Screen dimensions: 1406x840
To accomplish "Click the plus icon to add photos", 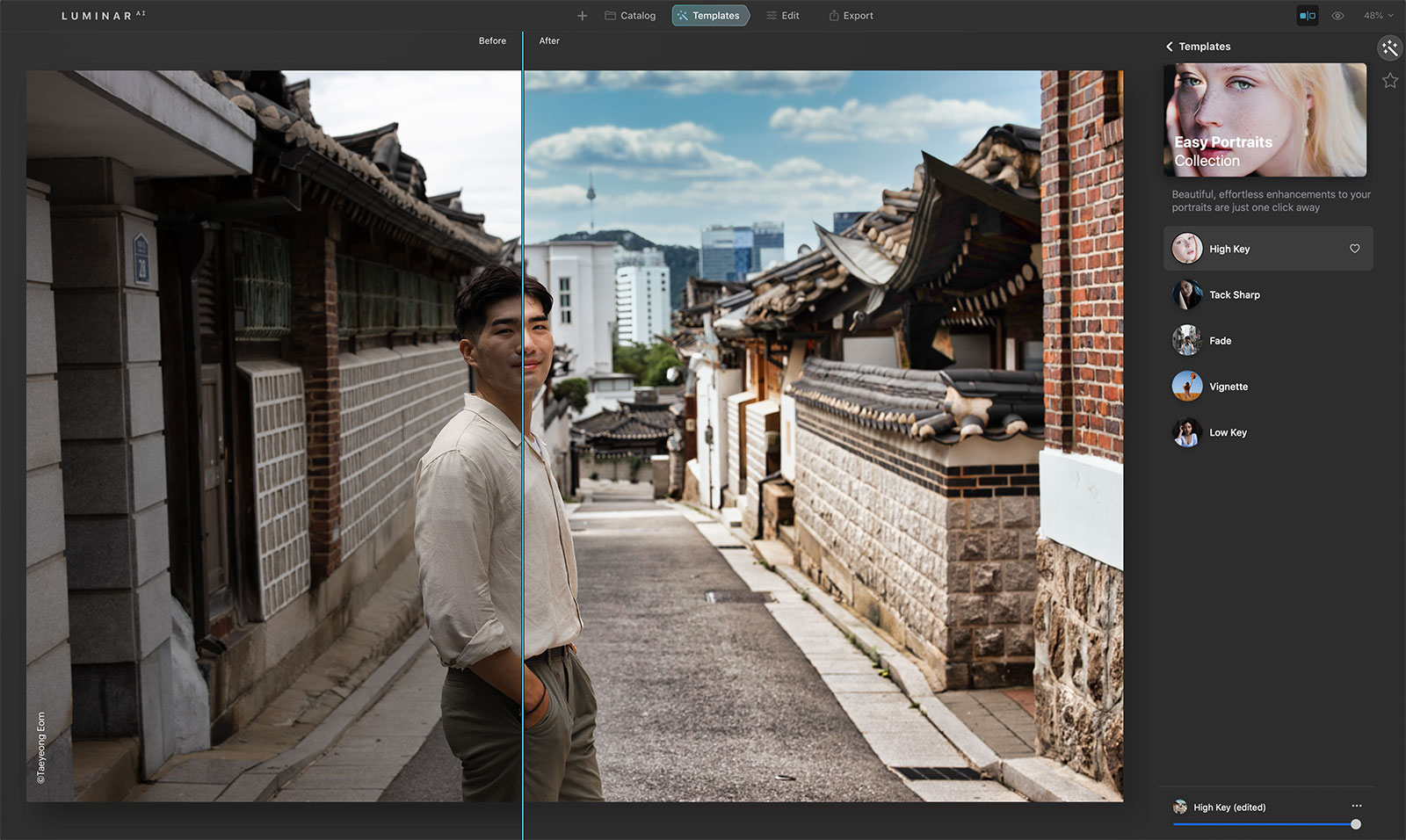I will pyautogui.click(x=582, y=16).
